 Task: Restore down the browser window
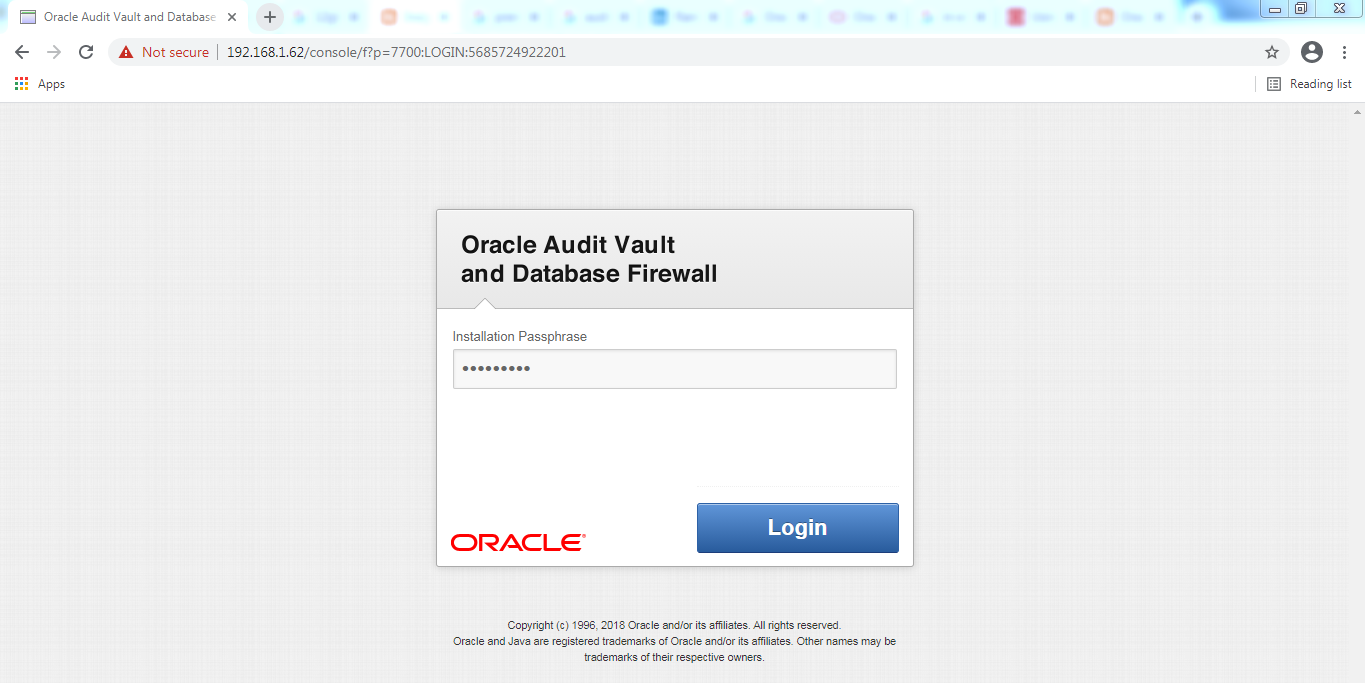coord(1301,8)
